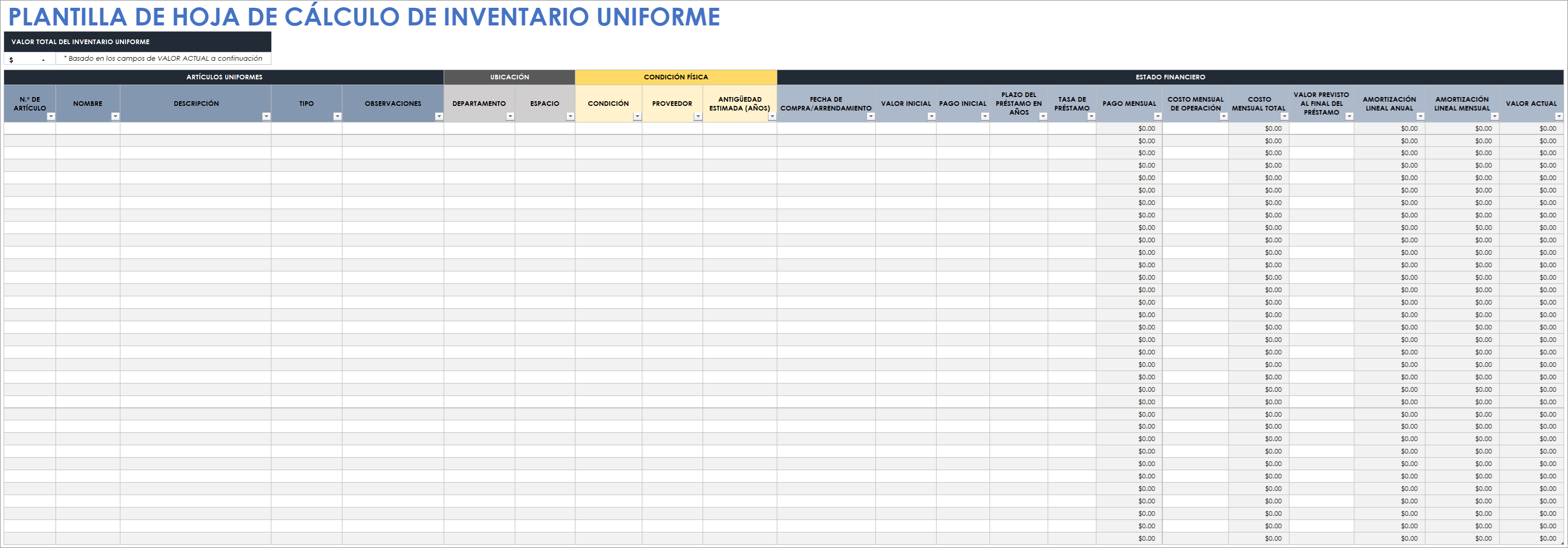Image resolution: width=1568 pixels, height=548 pixels.
Task: Select first-row $0.00 under VALOR ACTUAL
Action: (x=1532, y=129)
